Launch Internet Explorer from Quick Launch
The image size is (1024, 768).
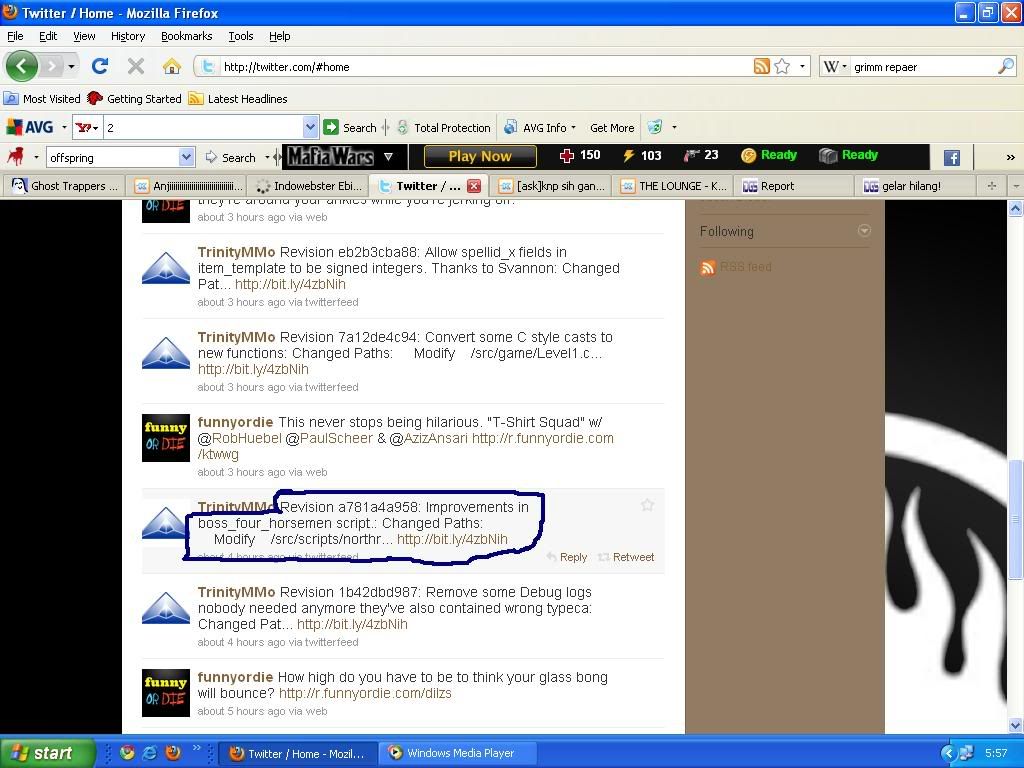coord(150,753)
